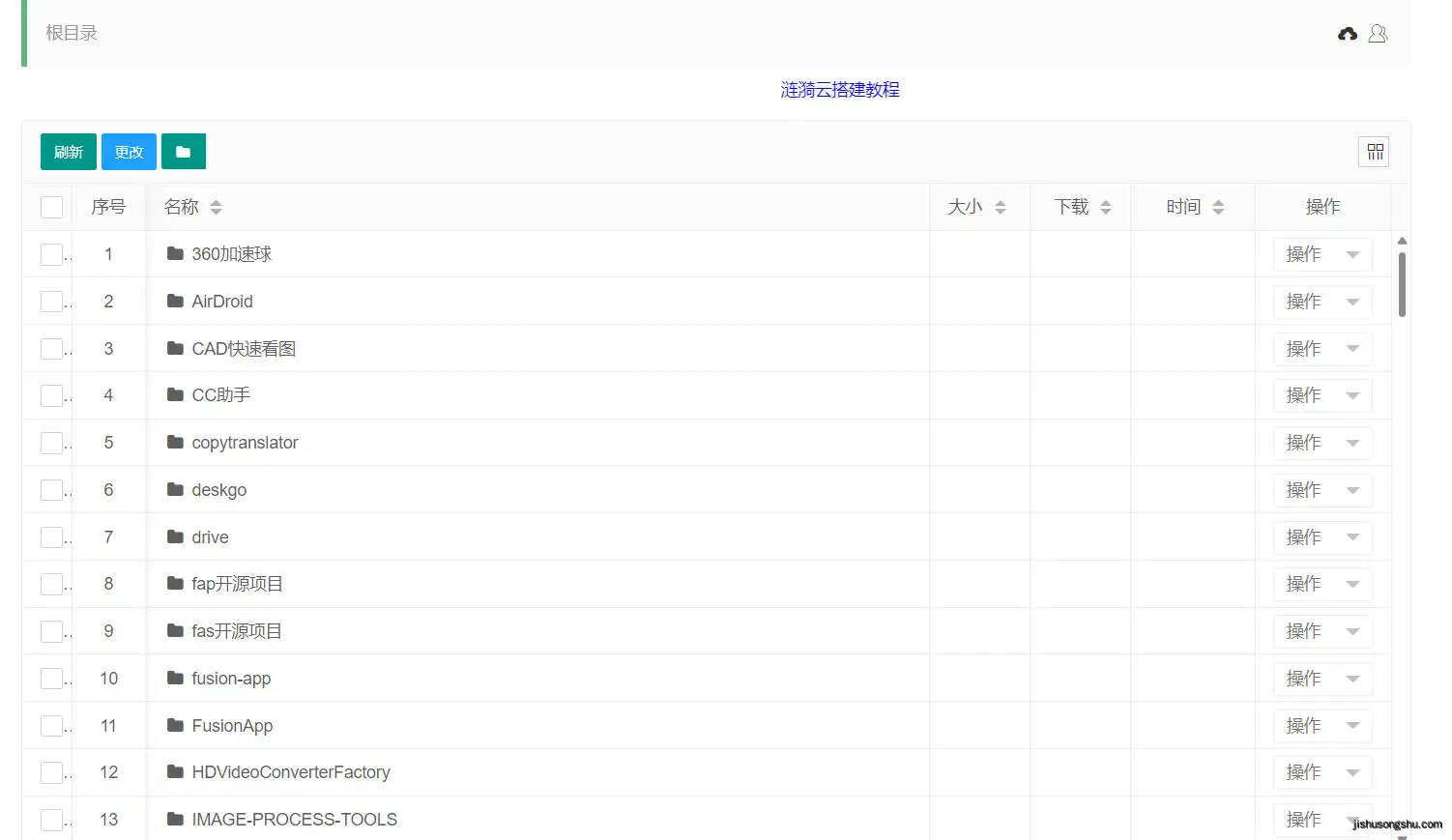Click the blue 更改 button
The height and width of the screenshot is (840, 1452).
(129, 152)
